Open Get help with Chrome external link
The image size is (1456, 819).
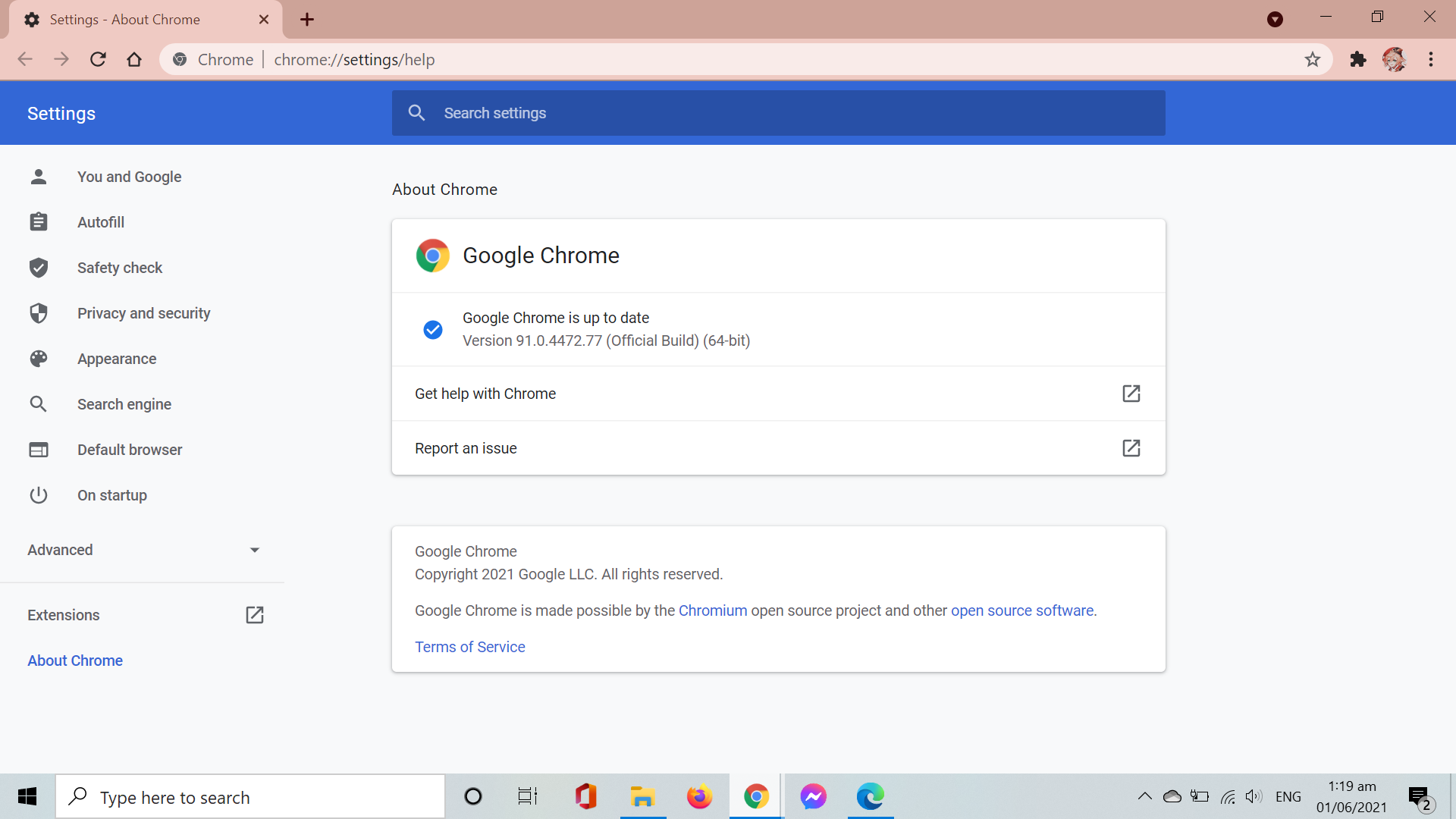[x=1131, y=394]
